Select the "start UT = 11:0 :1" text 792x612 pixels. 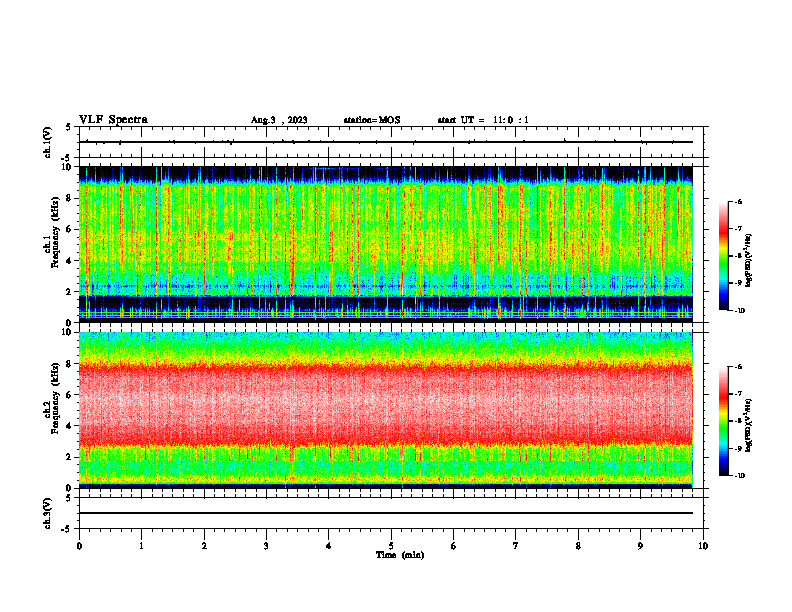coord(483,120)
